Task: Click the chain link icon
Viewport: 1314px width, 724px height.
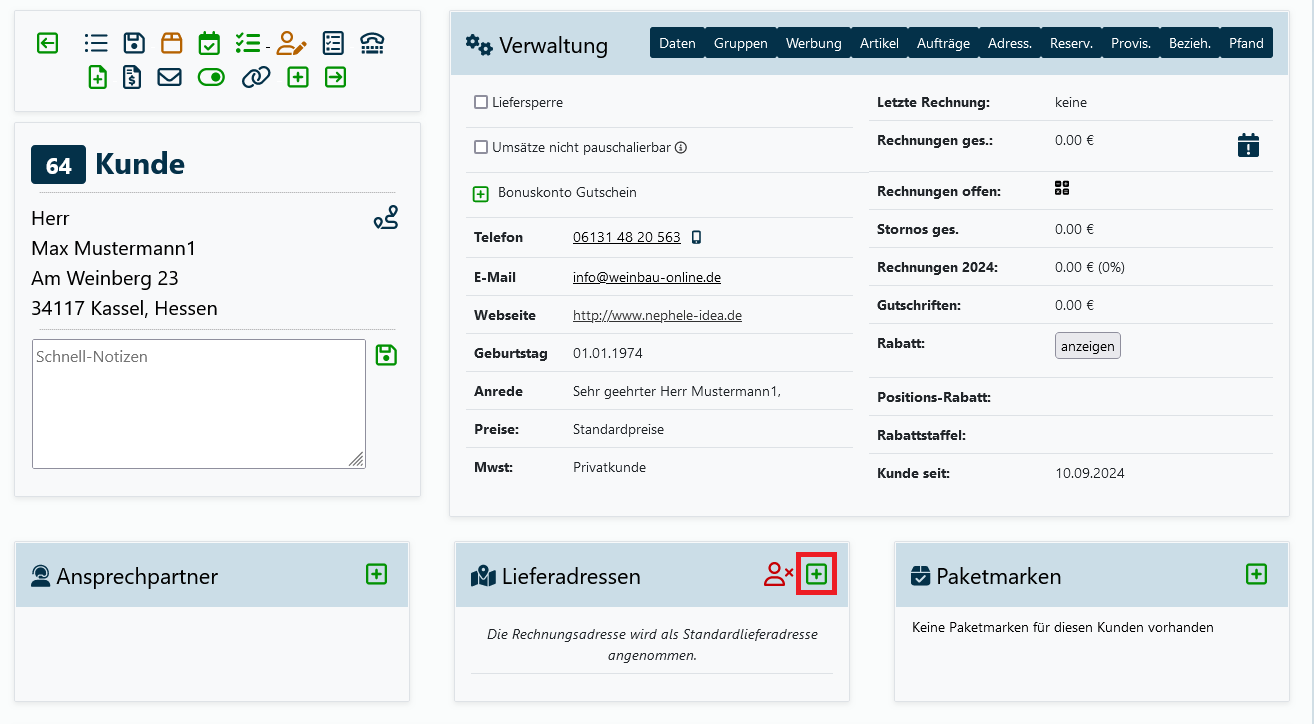Action: (256, 77)
